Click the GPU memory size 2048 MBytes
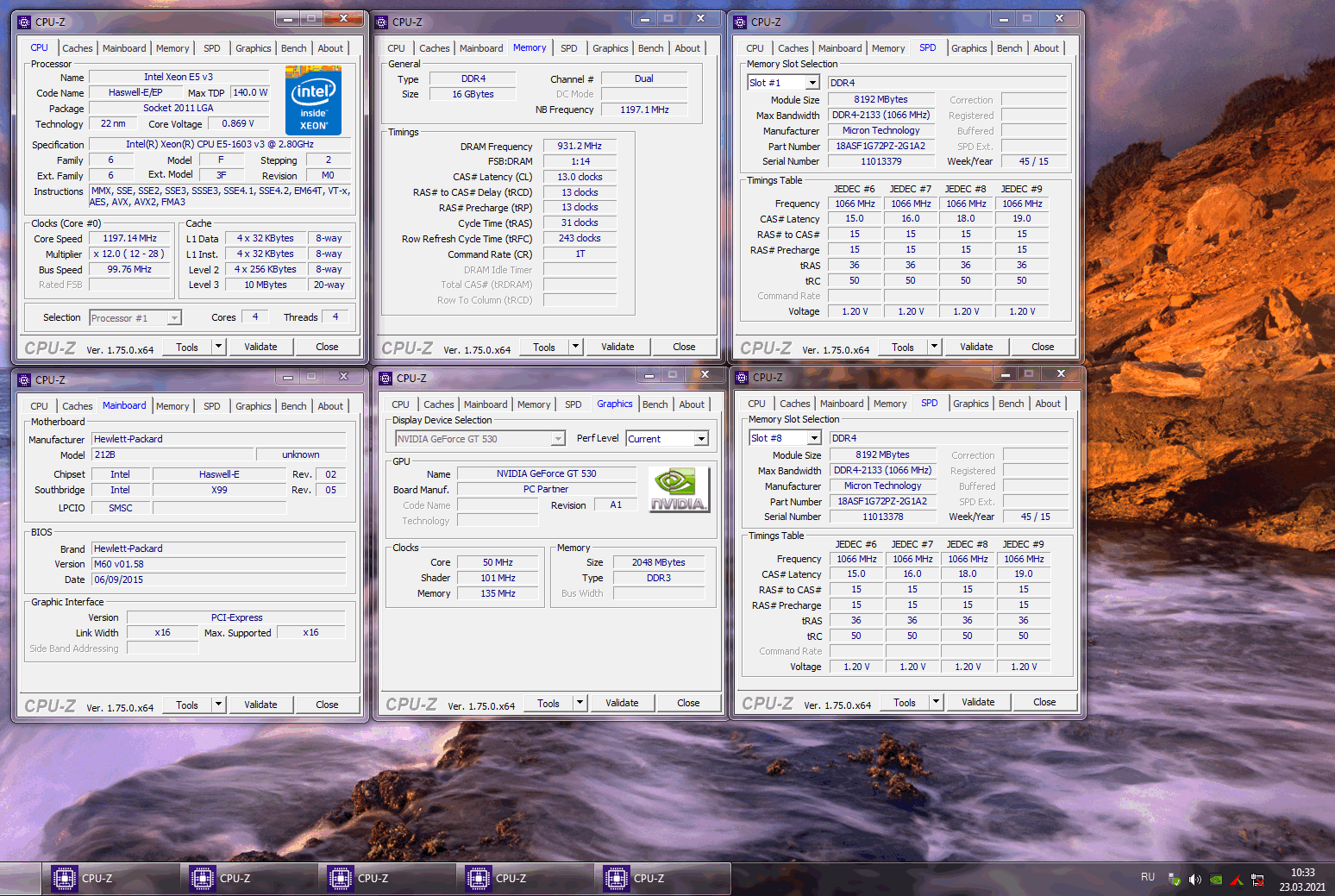Image resolution: width=1335 pixels, height=896 pixels. (659, 562)
